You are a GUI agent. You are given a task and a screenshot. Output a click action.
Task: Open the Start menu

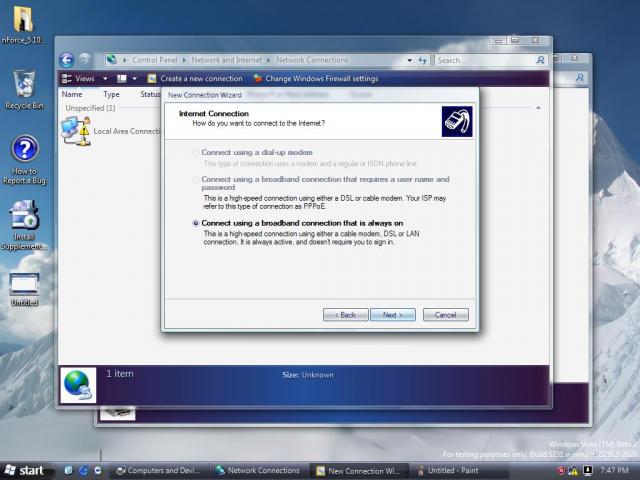click(x=25, y=471)
